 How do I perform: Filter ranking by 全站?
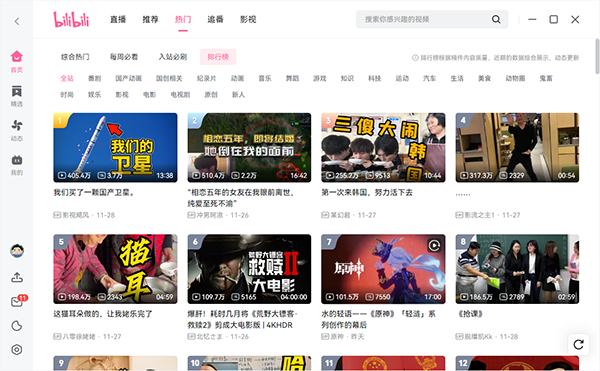coord(67,78)
